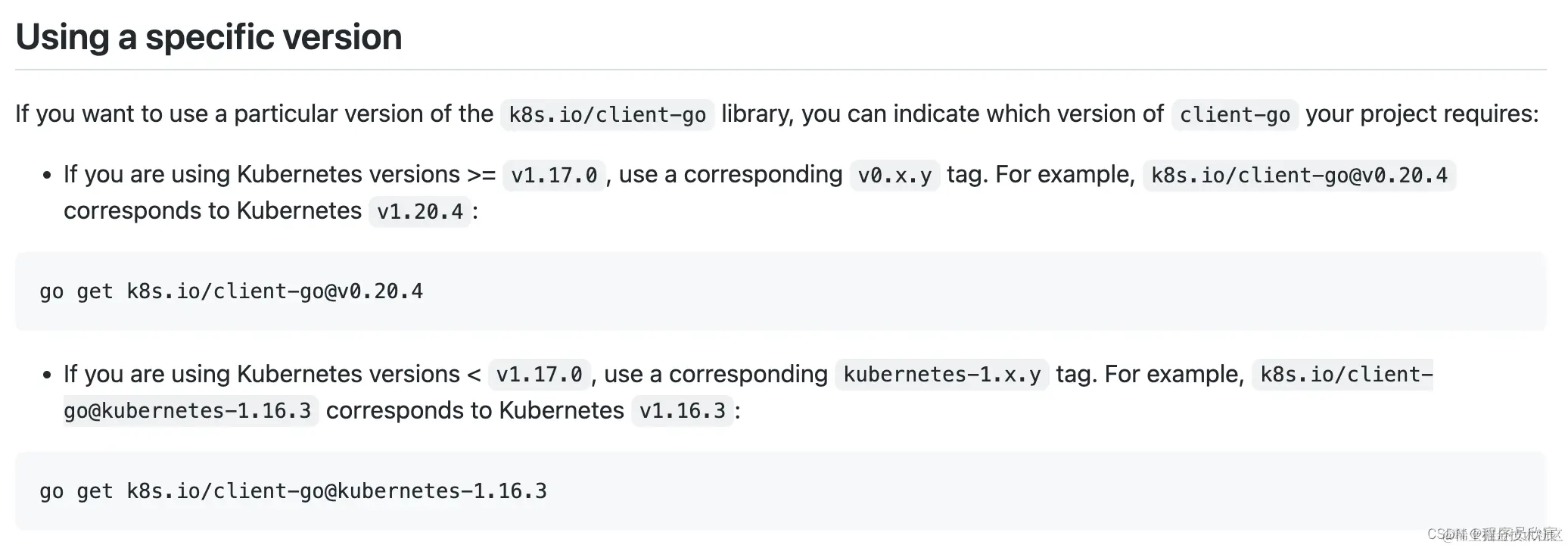Click the v1.16.3 inline version code
The height and width of the screenshot is (548, 1568).
click(682, 411)
